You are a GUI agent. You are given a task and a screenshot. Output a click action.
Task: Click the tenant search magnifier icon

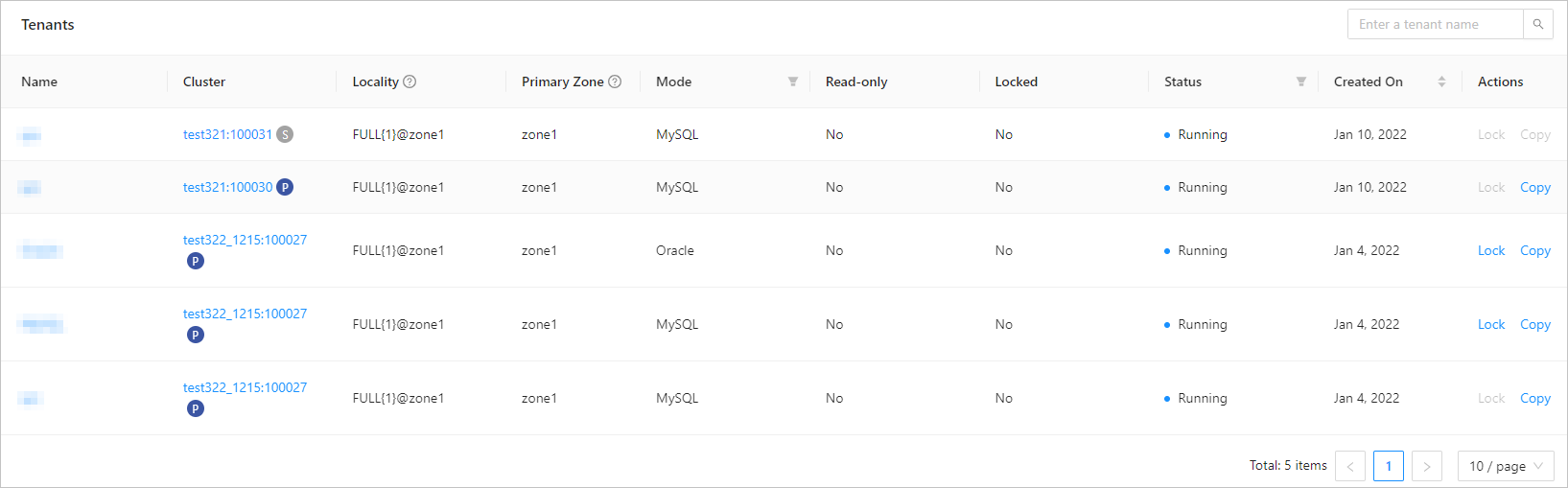[x=1538, y=24]
